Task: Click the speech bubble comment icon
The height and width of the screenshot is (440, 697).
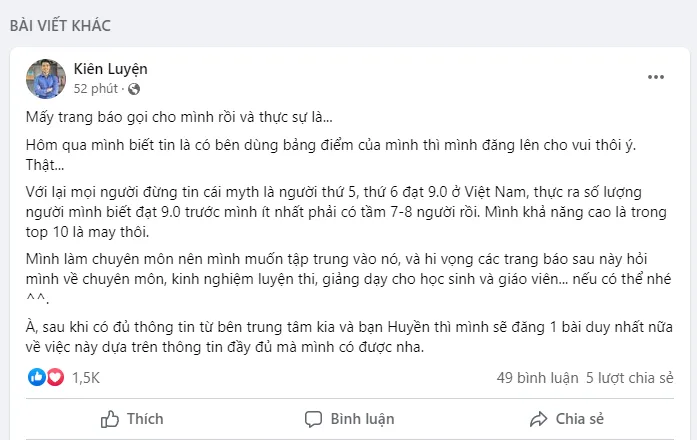Action: click(313, 418)
